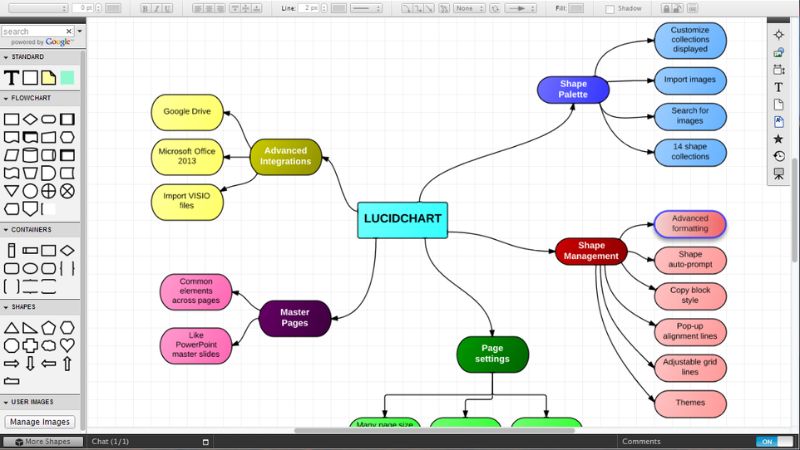800x450 pixels.
Task: Open the search box dropdown arrow
Action: click(x=79, y=31)
